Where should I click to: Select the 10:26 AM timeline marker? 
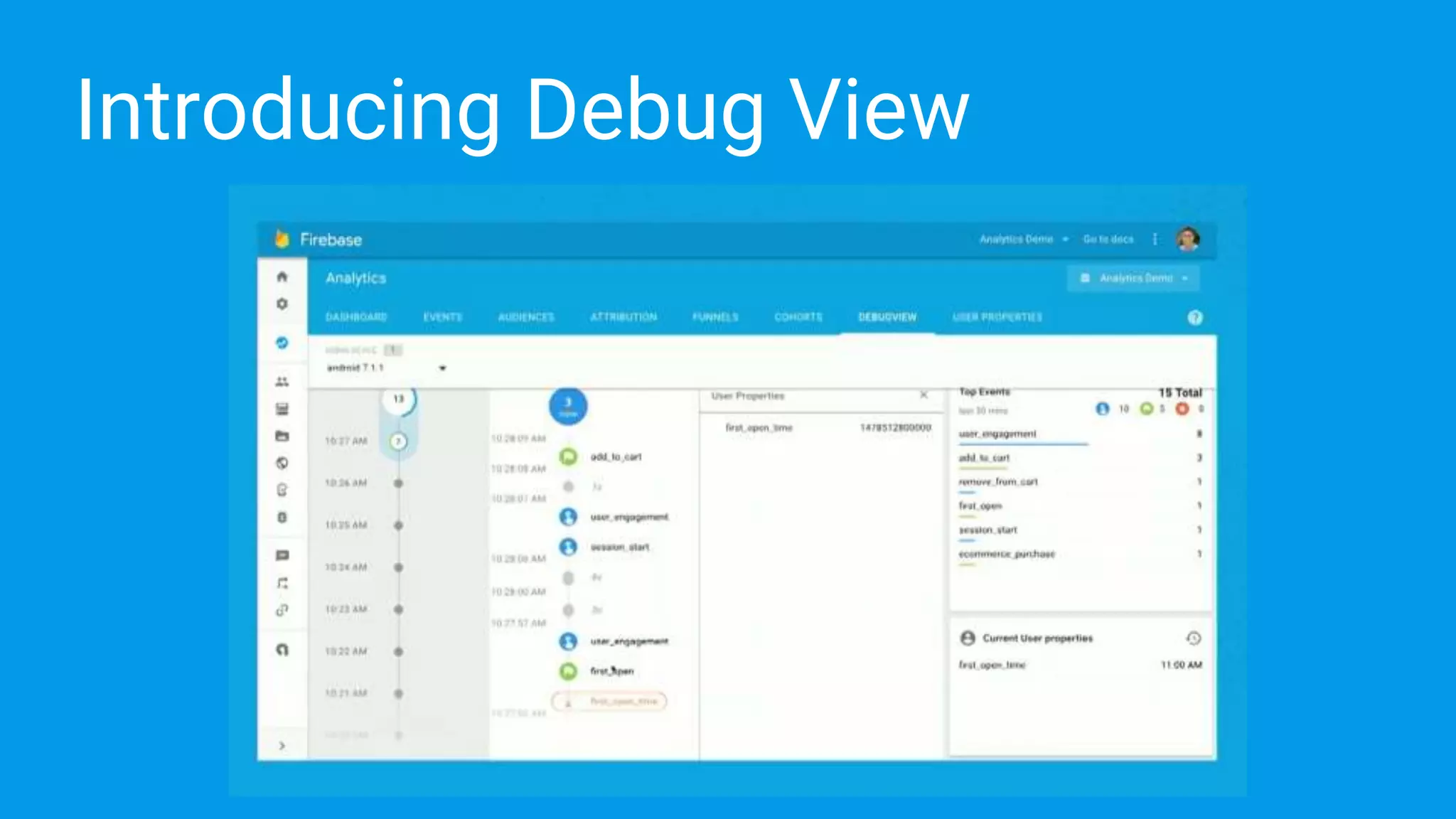click(398, 483)
